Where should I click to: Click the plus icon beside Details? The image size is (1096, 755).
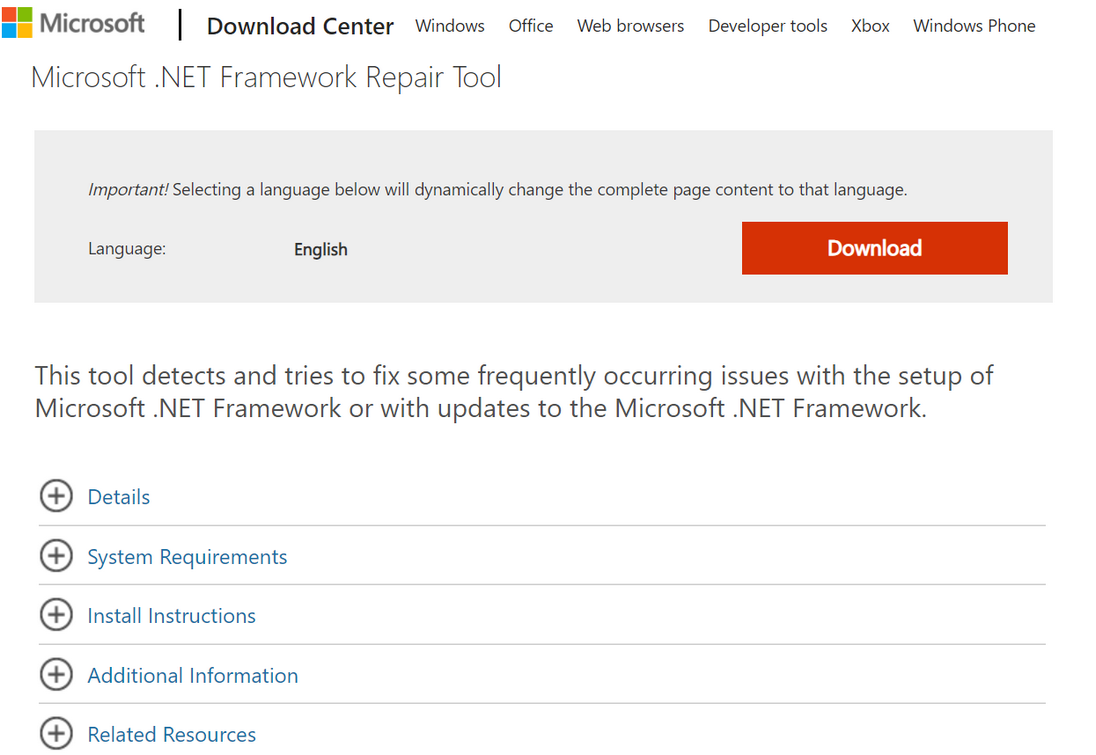pos(56,497)
